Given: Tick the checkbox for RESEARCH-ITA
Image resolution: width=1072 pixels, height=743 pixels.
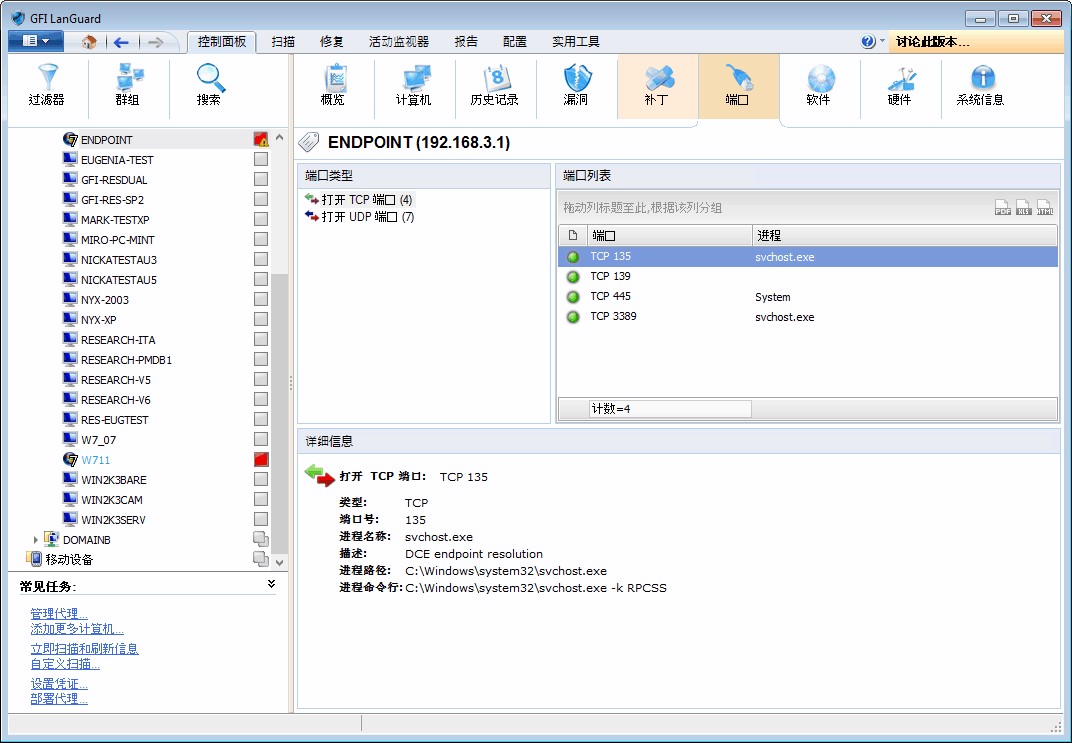Looking at the screenshot, I should [x=260, y=339].
